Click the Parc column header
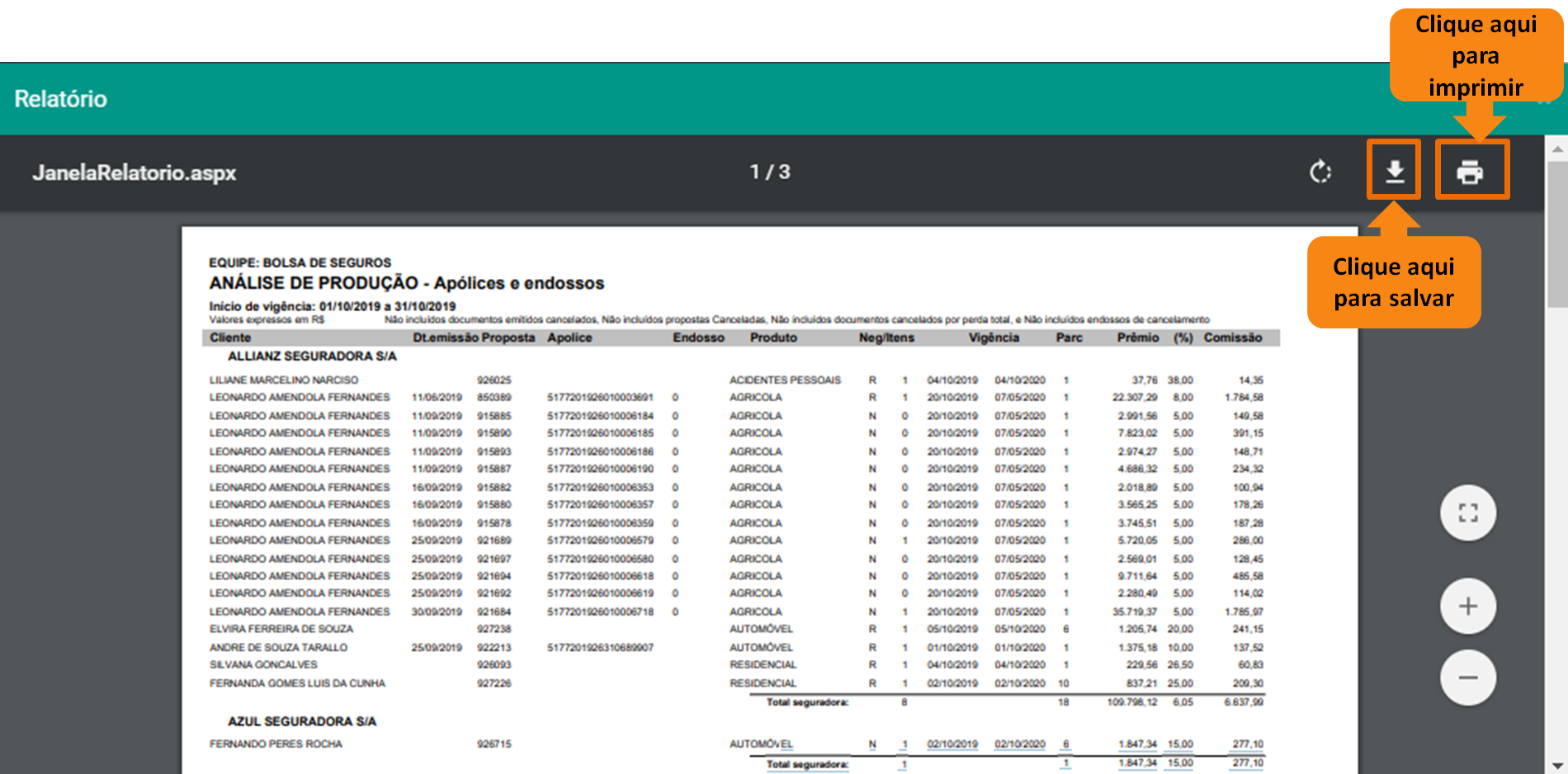 (x=1069, y=337)
